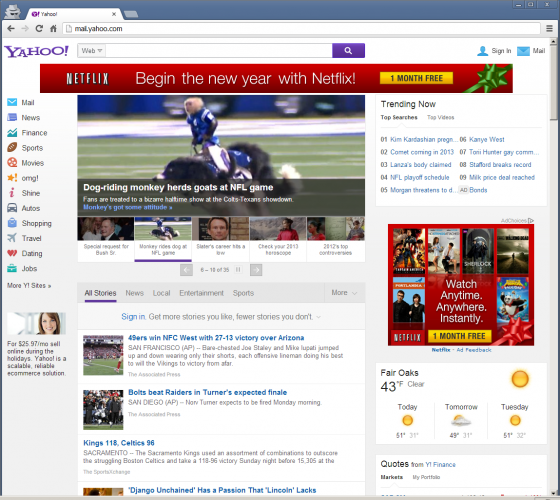Select the All Stories tab

[100, 293]
